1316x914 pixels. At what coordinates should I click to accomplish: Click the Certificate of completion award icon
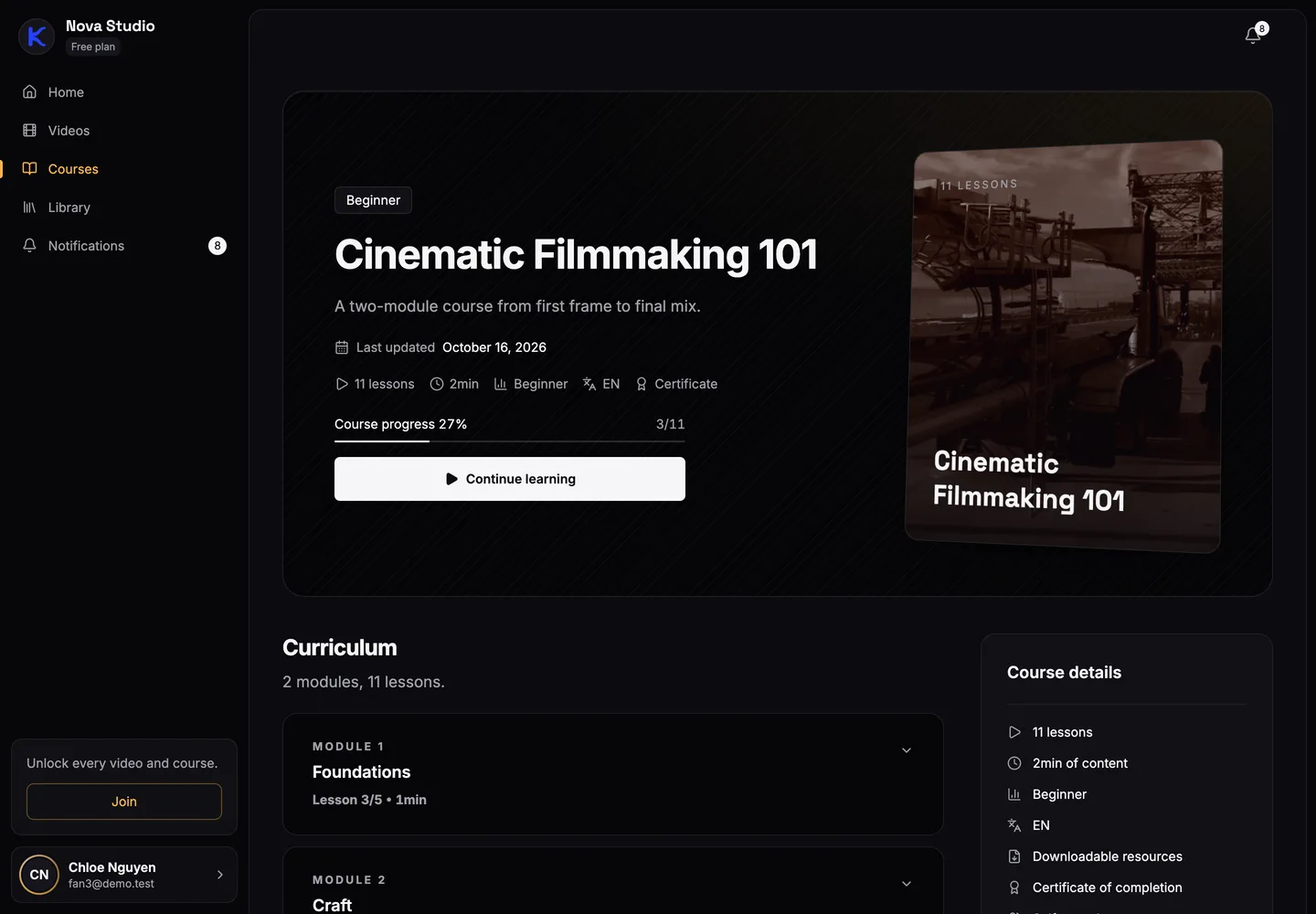pyautogui.click(x=1014, y=887)
